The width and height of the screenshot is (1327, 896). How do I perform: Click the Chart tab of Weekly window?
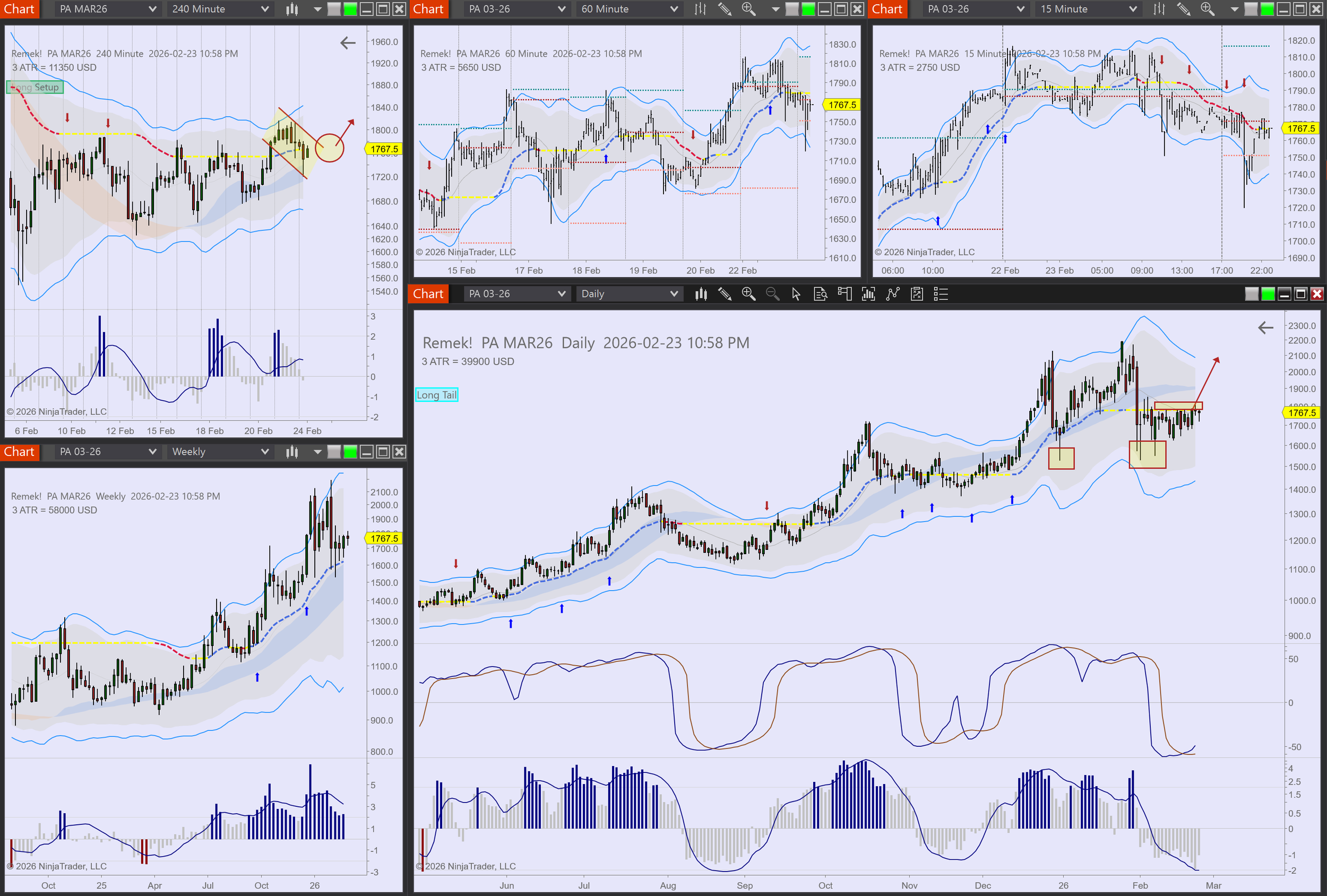[x=20, y=452]
